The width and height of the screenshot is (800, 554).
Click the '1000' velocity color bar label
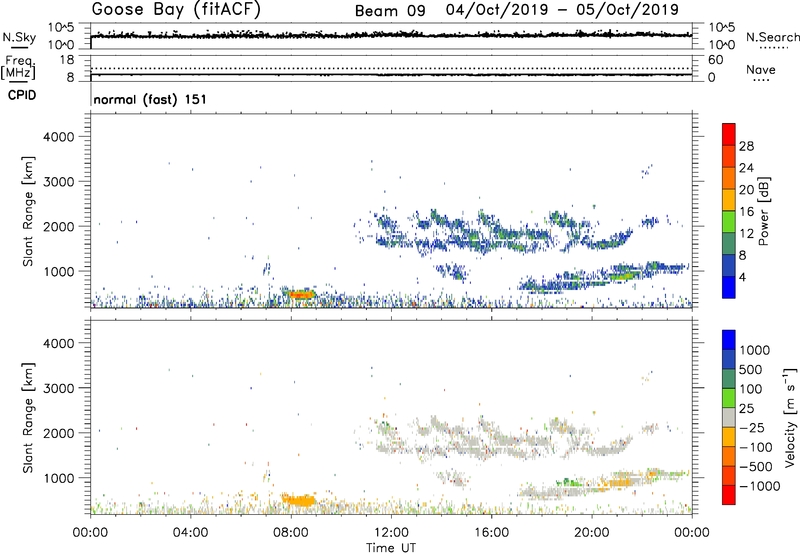[x=755, y=350]
